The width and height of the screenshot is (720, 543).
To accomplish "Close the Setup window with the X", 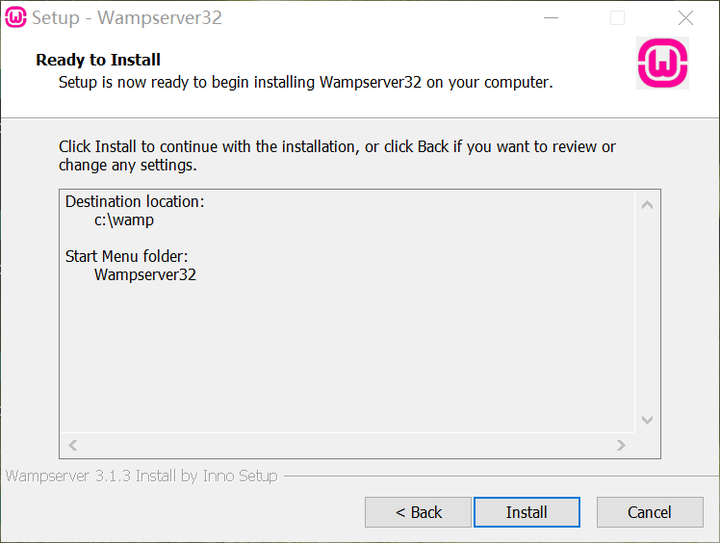I will (x=685, y=18).
